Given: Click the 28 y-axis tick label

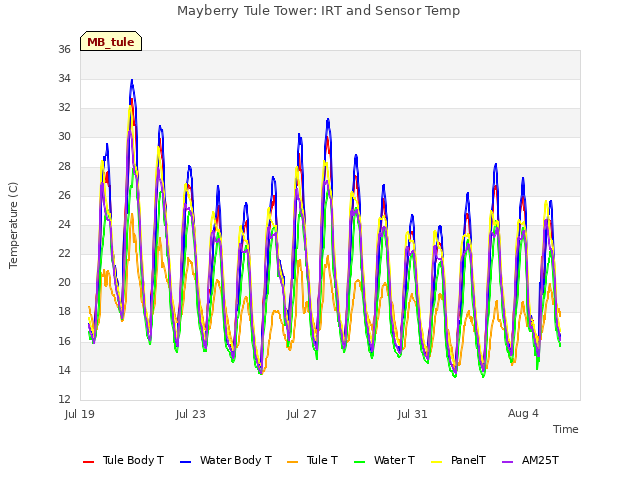Looking at the screenshot, I should pos(64,167).
